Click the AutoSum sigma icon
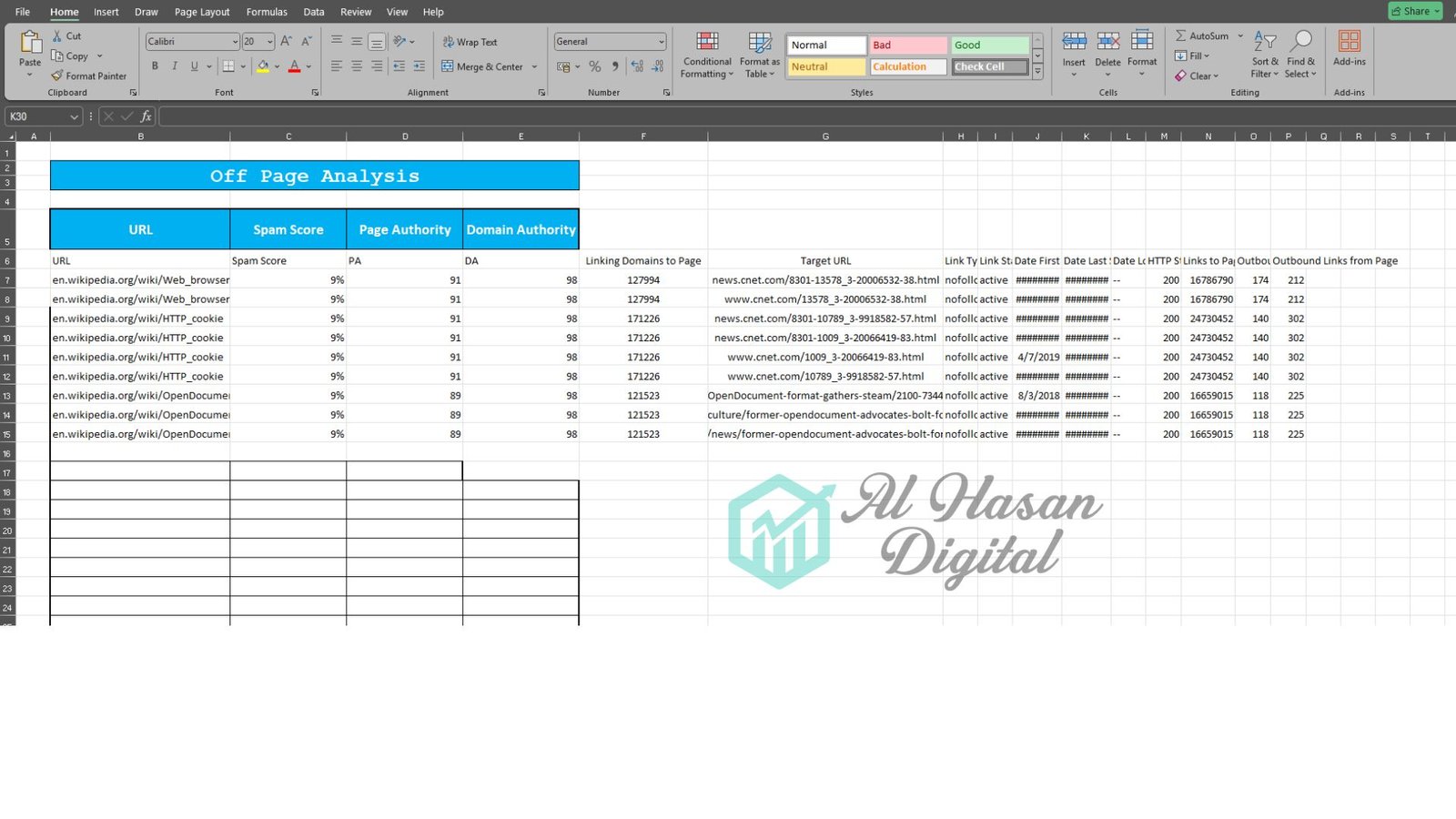 click(x=1180, y=35)
